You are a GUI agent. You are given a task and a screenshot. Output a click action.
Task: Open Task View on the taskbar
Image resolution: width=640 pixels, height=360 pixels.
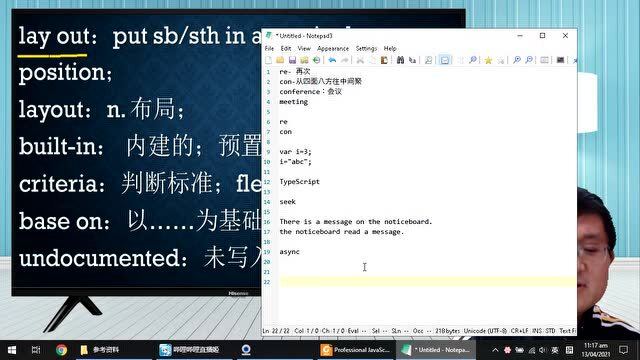click(x=36, y=350)
